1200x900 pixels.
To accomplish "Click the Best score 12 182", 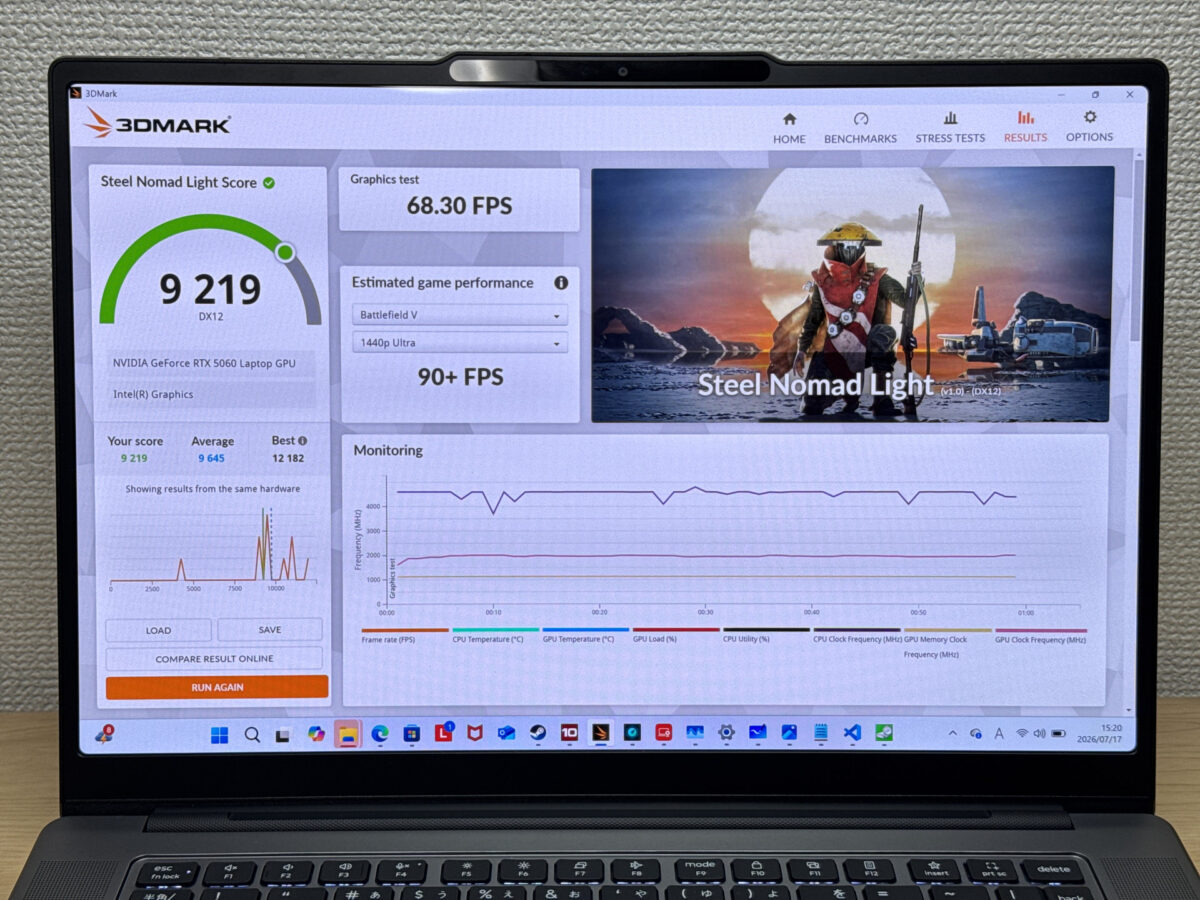I will tap(288, 458).
